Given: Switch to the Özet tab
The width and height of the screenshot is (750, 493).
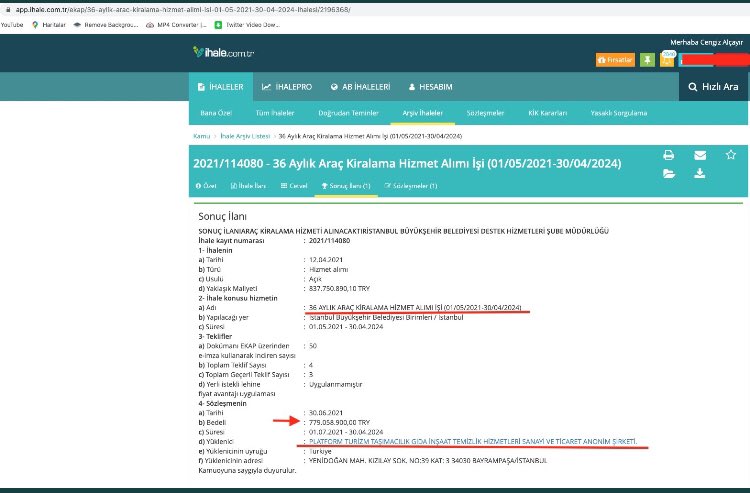Looking at the screenshot, I should click(x=206, y=186).
